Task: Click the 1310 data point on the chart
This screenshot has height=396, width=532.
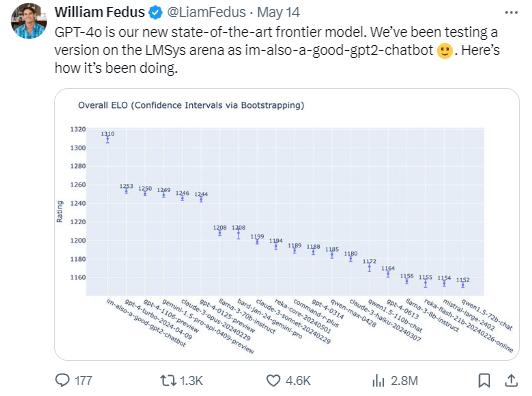Action: coord(108,139)
